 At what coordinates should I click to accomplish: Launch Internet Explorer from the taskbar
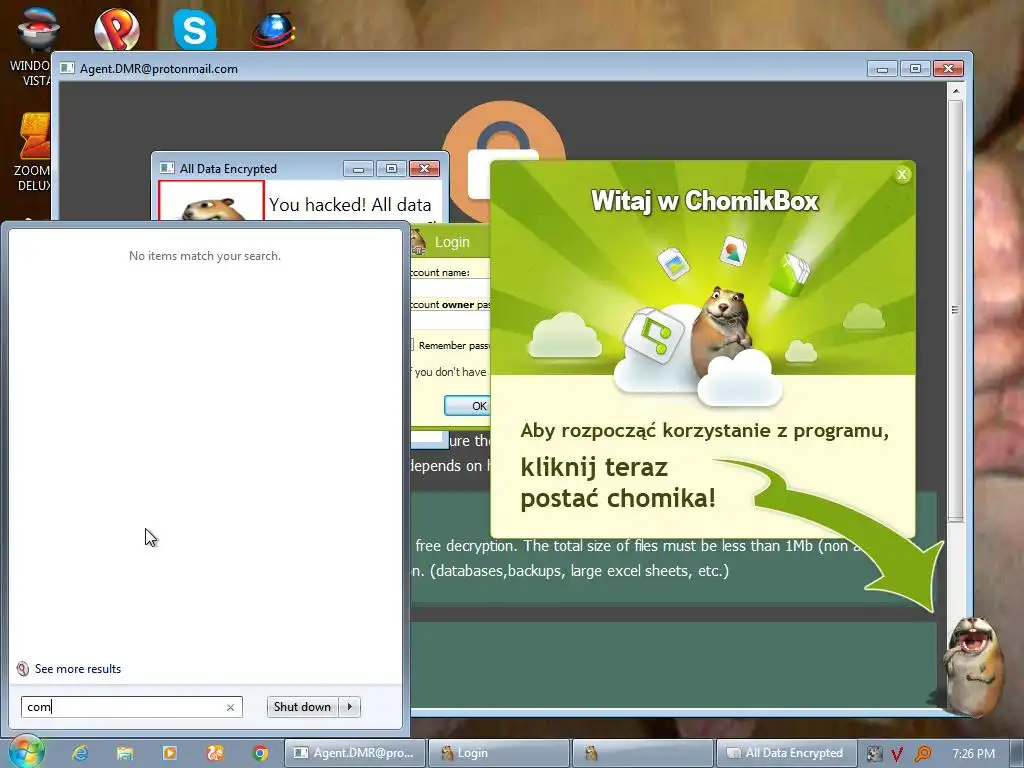pyautogui.click(x=80, y=753)
